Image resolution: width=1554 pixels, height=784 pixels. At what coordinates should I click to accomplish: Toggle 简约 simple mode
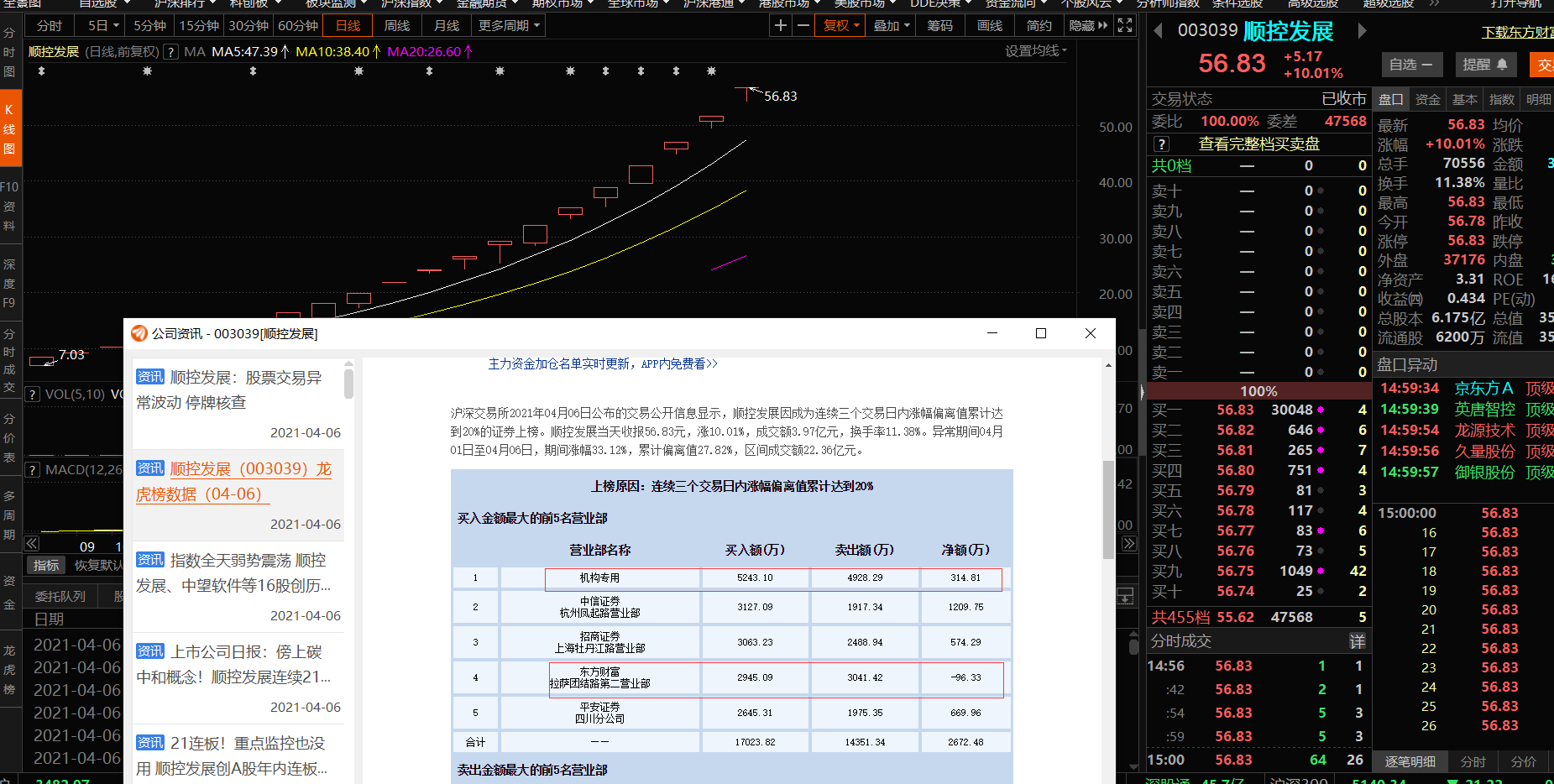click(1039, 25)
